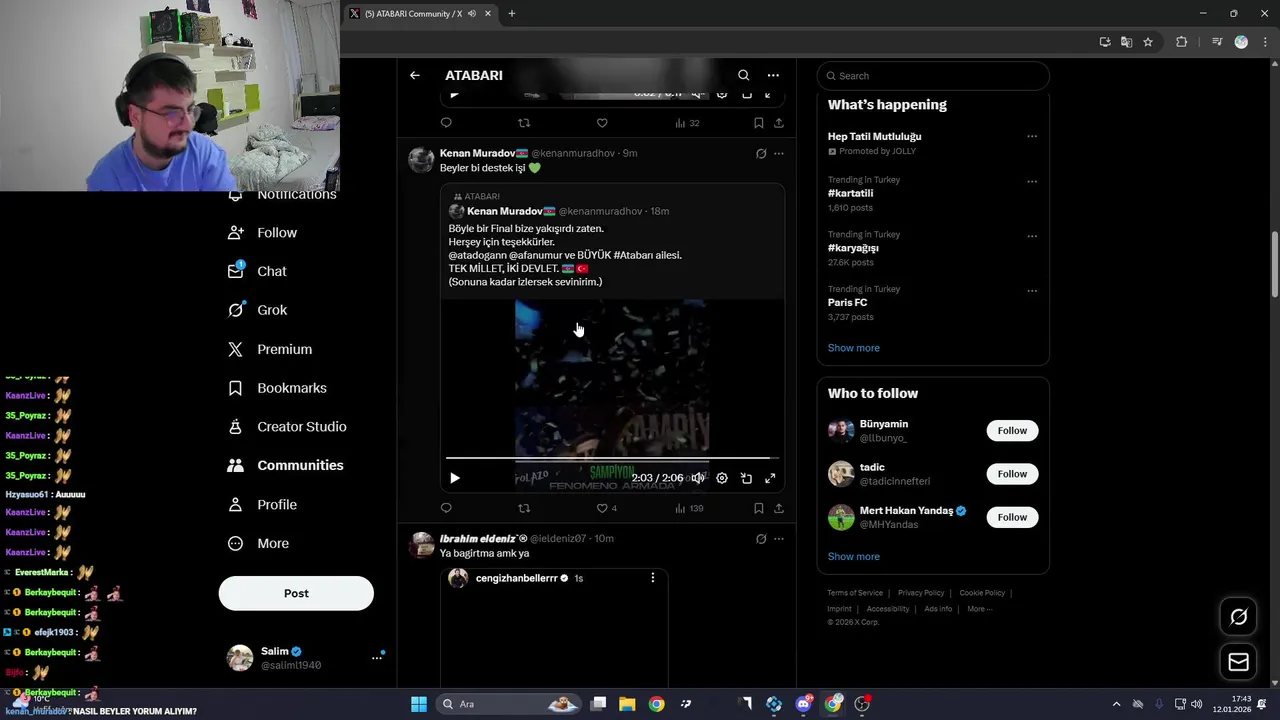Screen dimensions: 1280x720
Task: Open floating Grok button
Action: [x=1238, y=617]
